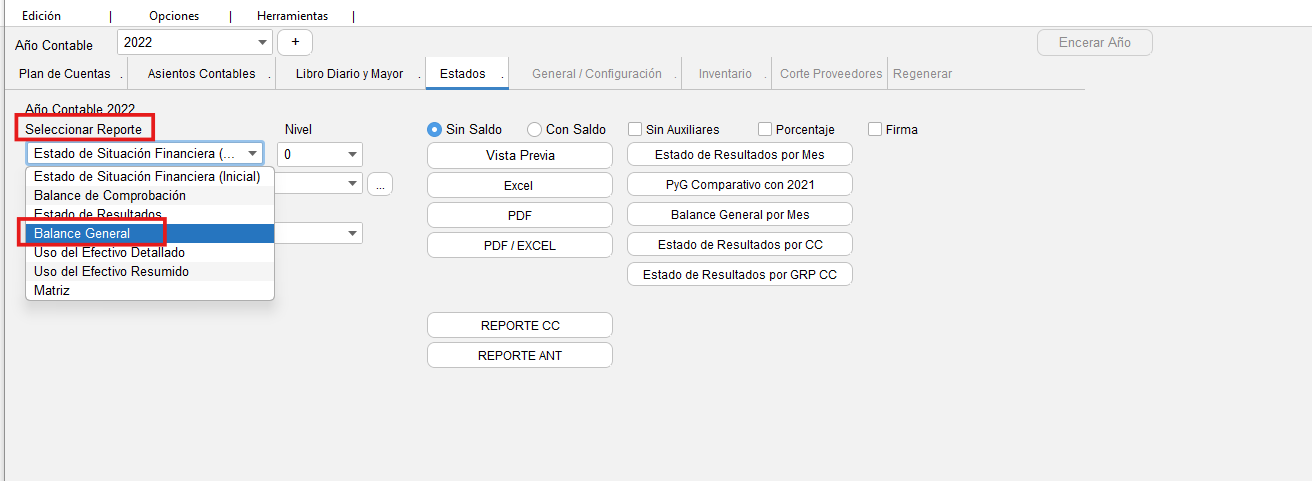This screenshot has width=1312, height=481.
Task: Export report with the Excel button
Action: tap(519, 185)
